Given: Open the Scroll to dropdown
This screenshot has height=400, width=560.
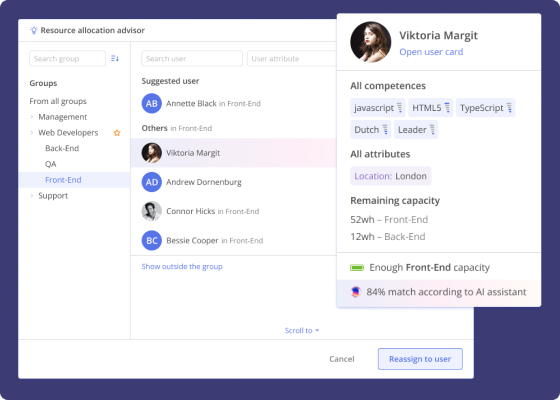Looking at the screenshot, I should (302, 331).
